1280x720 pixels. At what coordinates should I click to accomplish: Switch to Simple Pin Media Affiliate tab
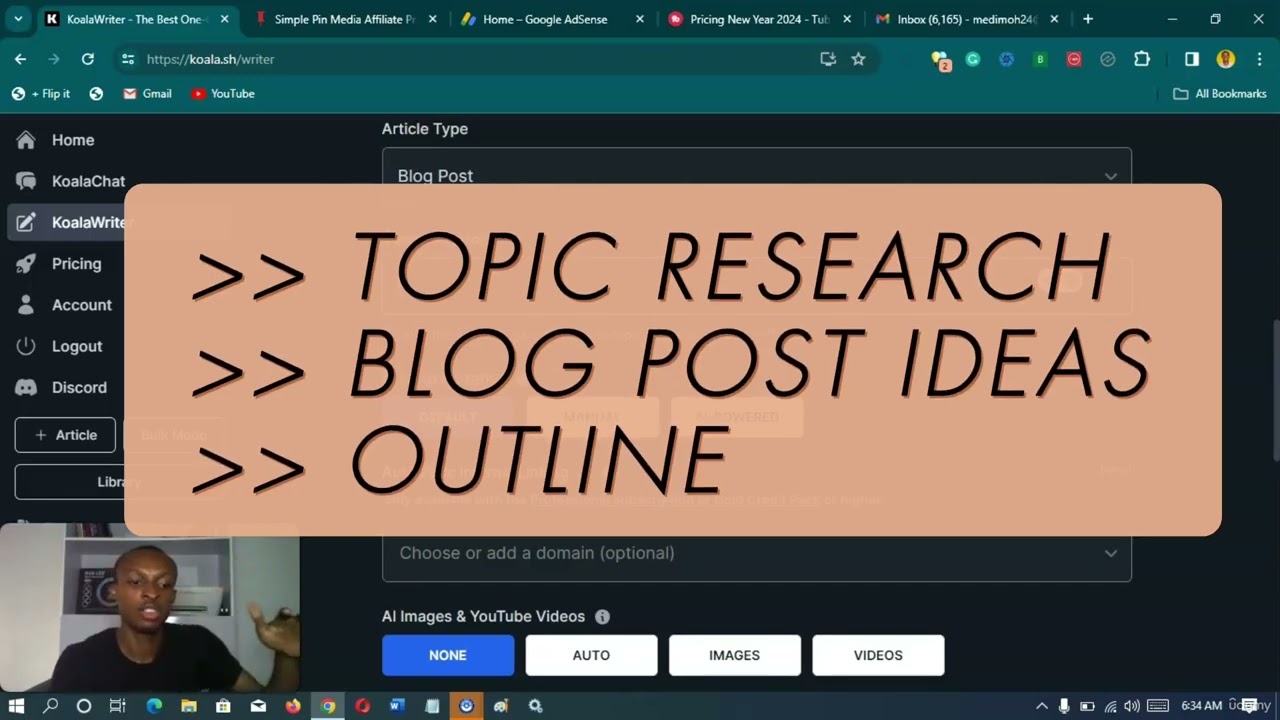coord(344,19)
